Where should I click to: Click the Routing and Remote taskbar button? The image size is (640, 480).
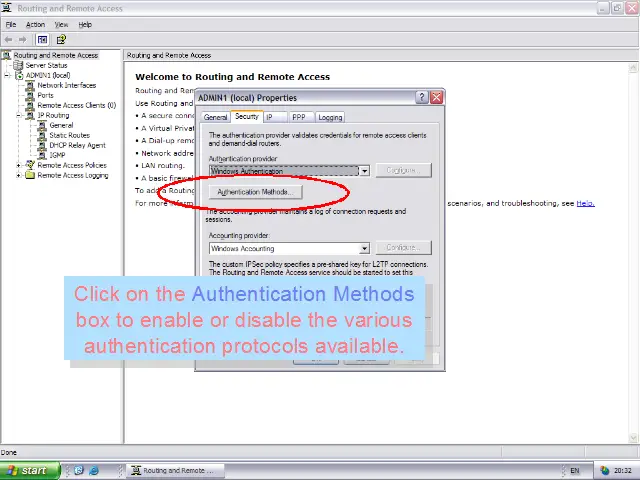coord(176,471)
